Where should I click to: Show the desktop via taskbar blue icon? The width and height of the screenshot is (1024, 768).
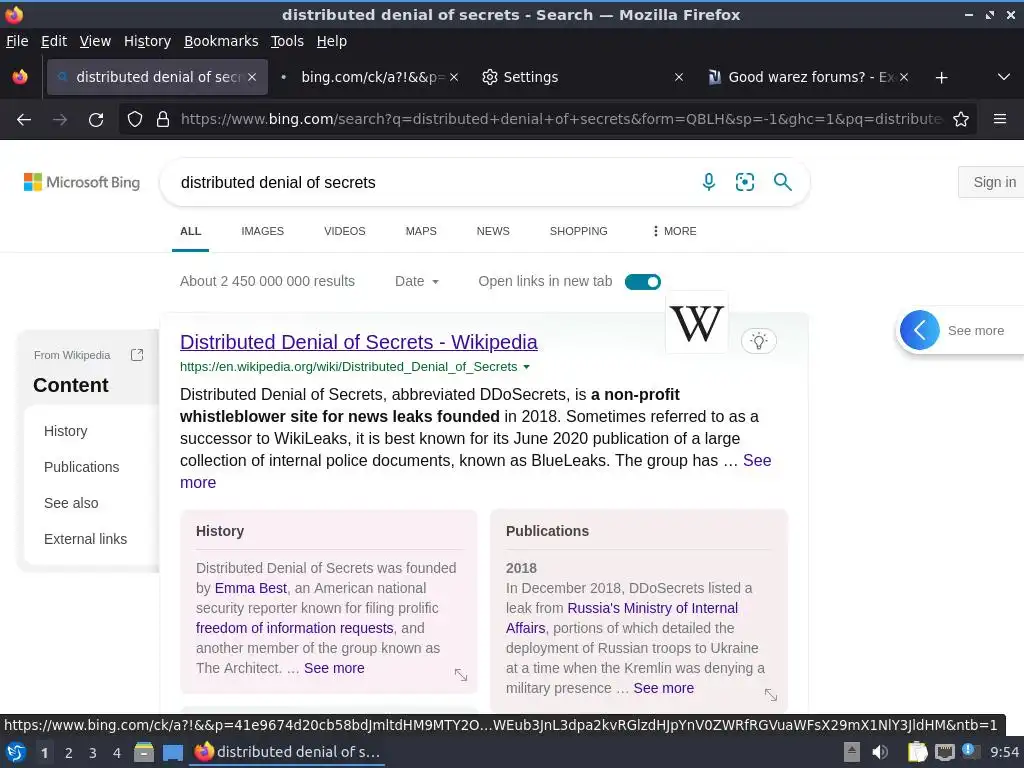172,752
